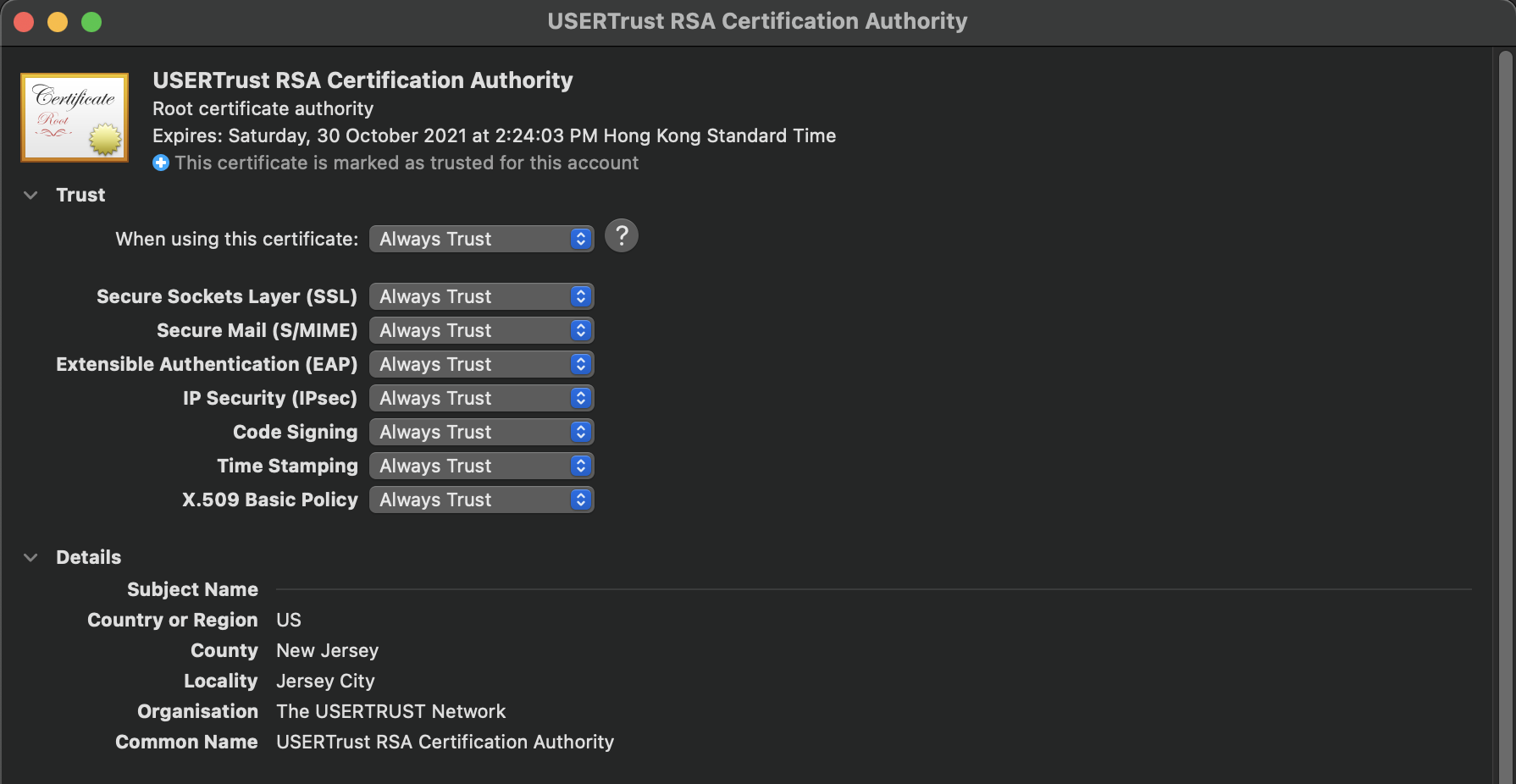Open the 'When using this certificate' dropdown
Image resolution: width=1516 pixels, height=784 pixels.
[481, 239]
